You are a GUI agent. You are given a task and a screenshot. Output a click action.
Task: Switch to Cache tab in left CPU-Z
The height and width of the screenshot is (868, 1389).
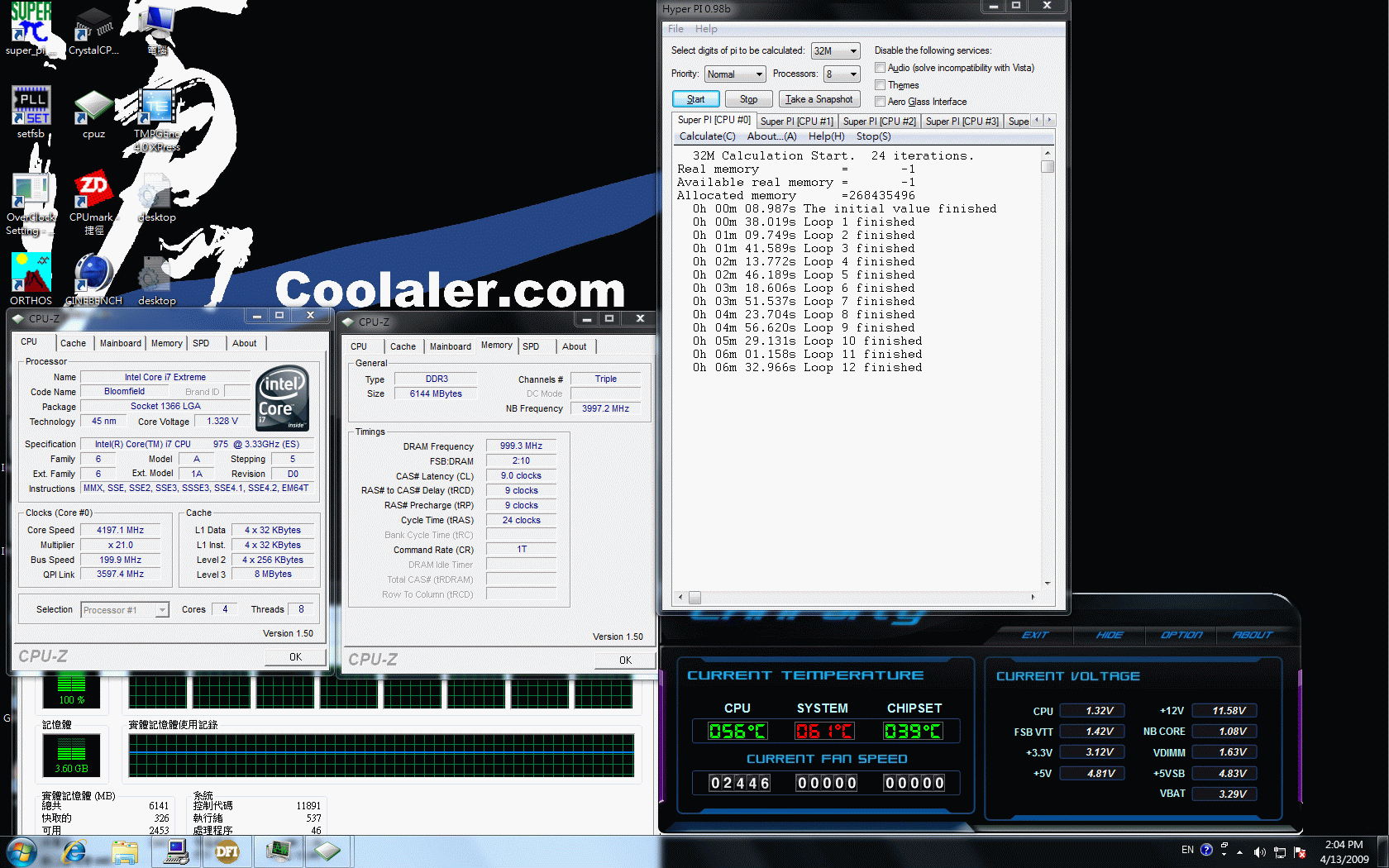73,344
